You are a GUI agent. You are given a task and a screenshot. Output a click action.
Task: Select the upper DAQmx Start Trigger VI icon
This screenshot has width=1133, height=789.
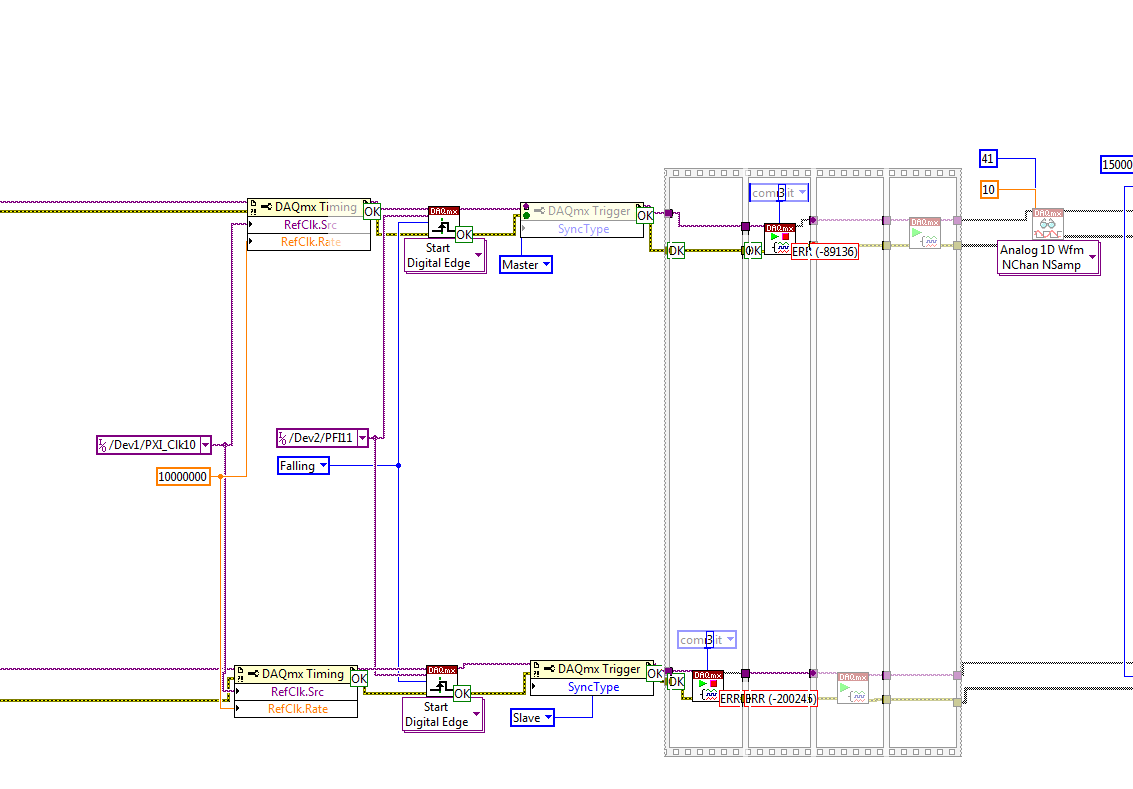pos(443,222)
